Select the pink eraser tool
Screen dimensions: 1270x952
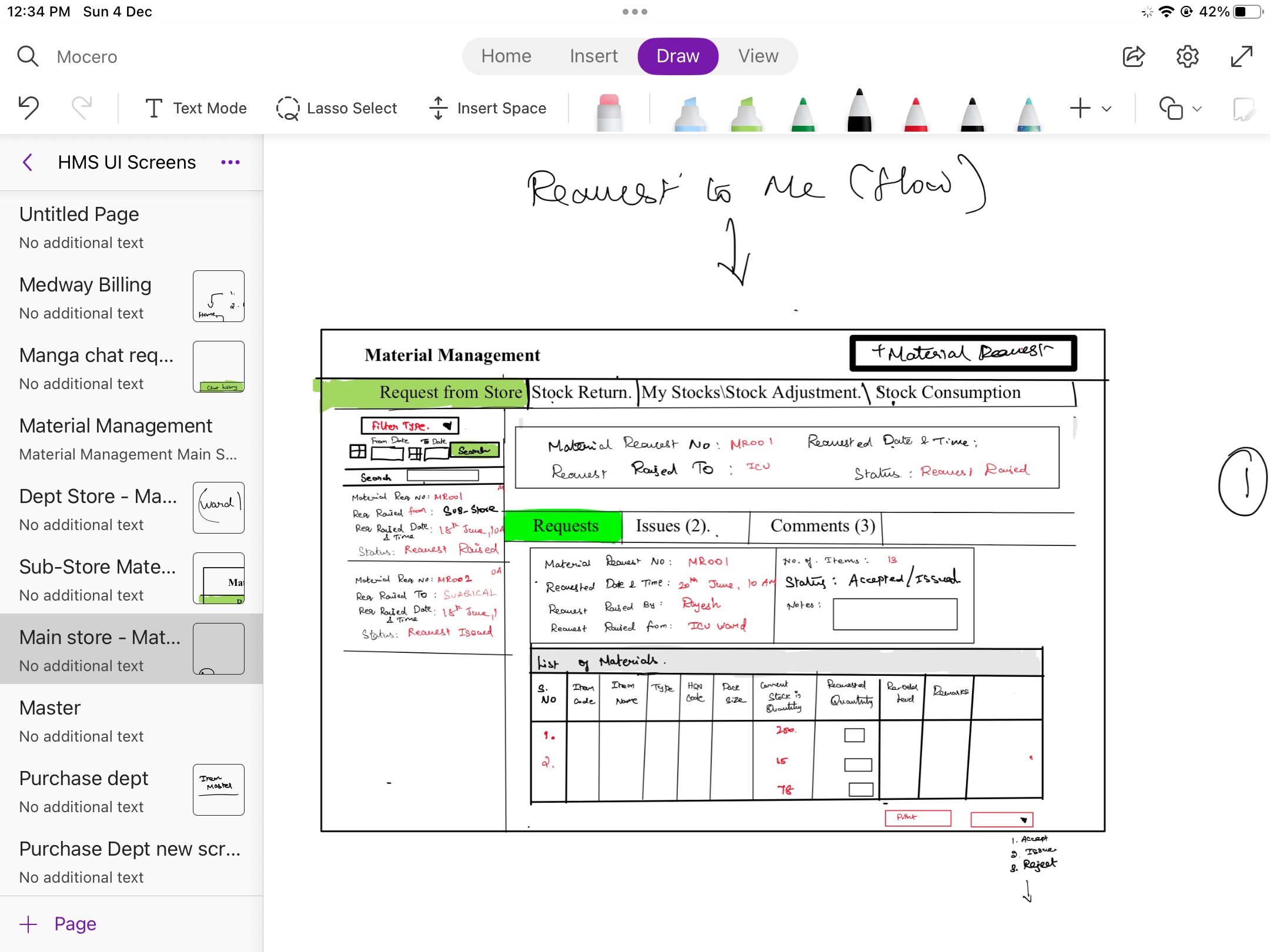[609, 111]
